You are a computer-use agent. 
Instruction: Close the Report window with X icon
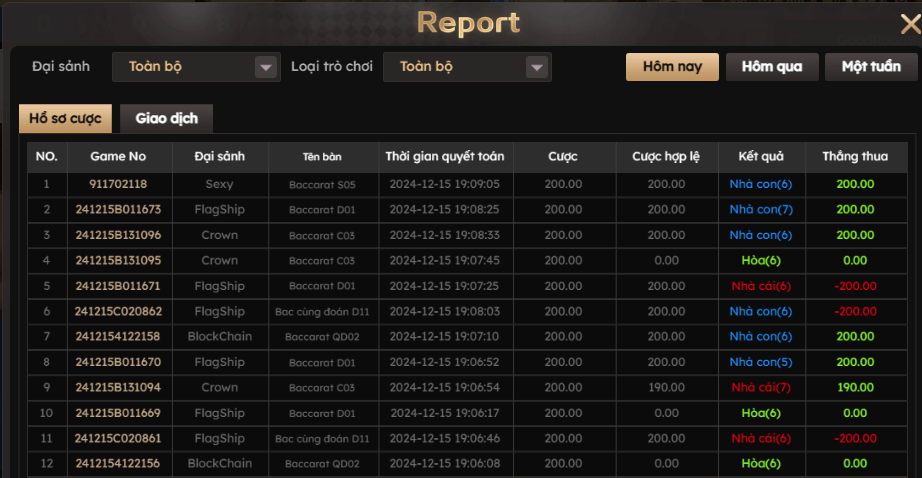point(909,26)
